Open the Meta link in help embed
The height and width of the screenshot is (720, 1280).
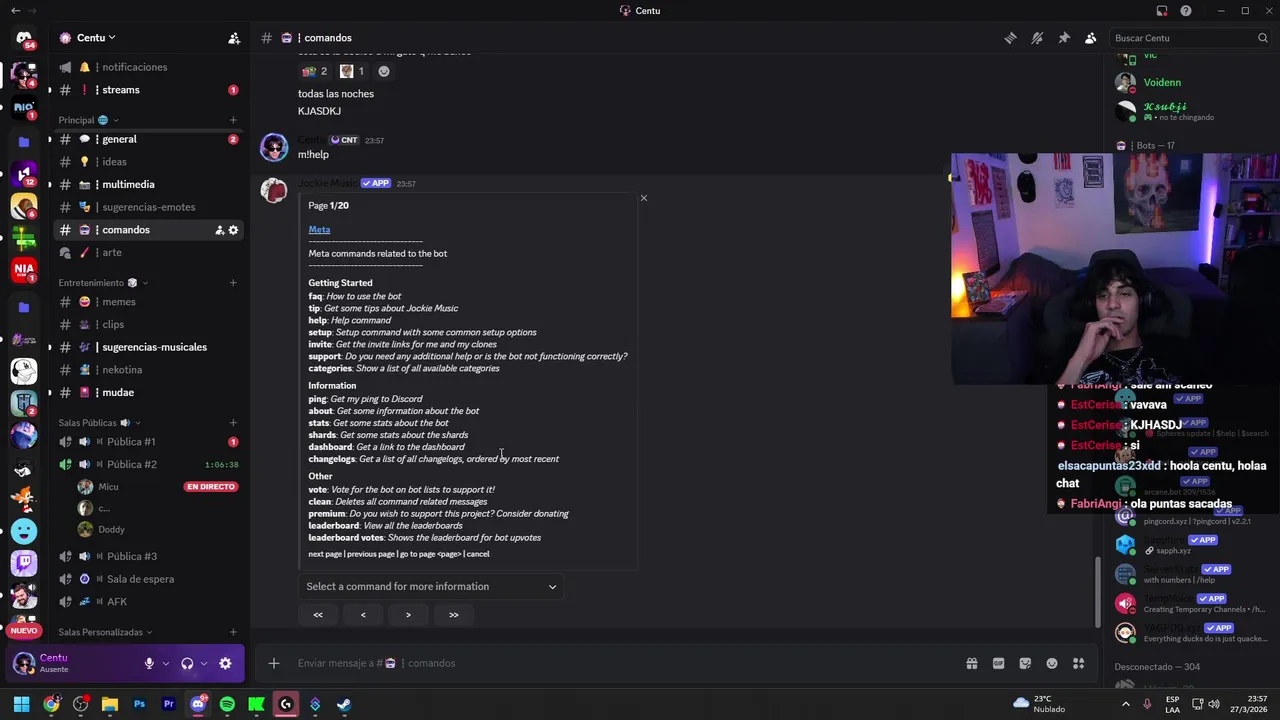coord(319,230)
